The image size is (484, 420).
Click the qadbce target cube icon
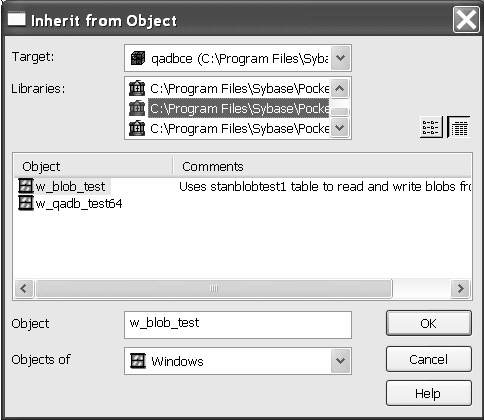pos(138,58)
